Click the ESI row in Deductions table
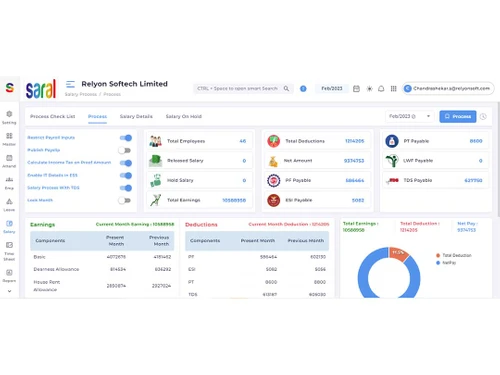 click(257, 269)
